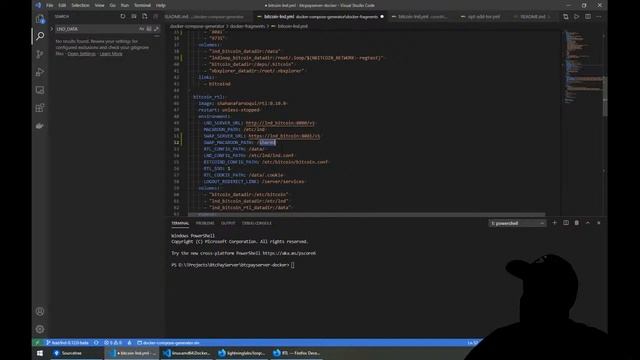Open the Accounts menu icon
The width and height of the screenshot is (640, 360).
pyautogui.click(x=40, y=311)
